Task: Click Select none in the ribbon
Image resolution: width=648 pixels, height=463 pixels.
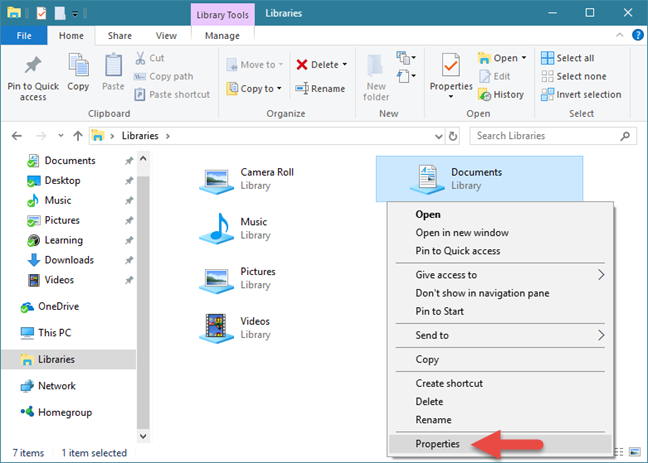Action: pos(574,76)
